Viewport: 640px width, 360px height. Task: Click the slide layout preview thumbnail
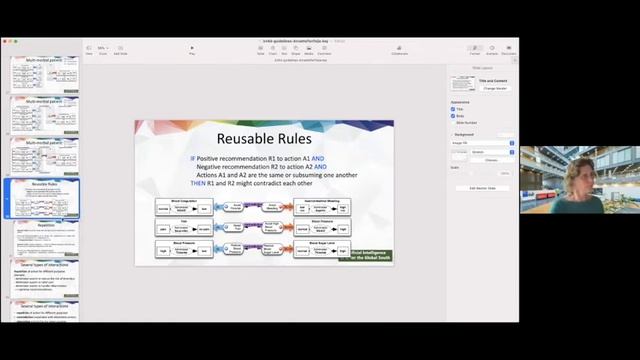point(463,84)
